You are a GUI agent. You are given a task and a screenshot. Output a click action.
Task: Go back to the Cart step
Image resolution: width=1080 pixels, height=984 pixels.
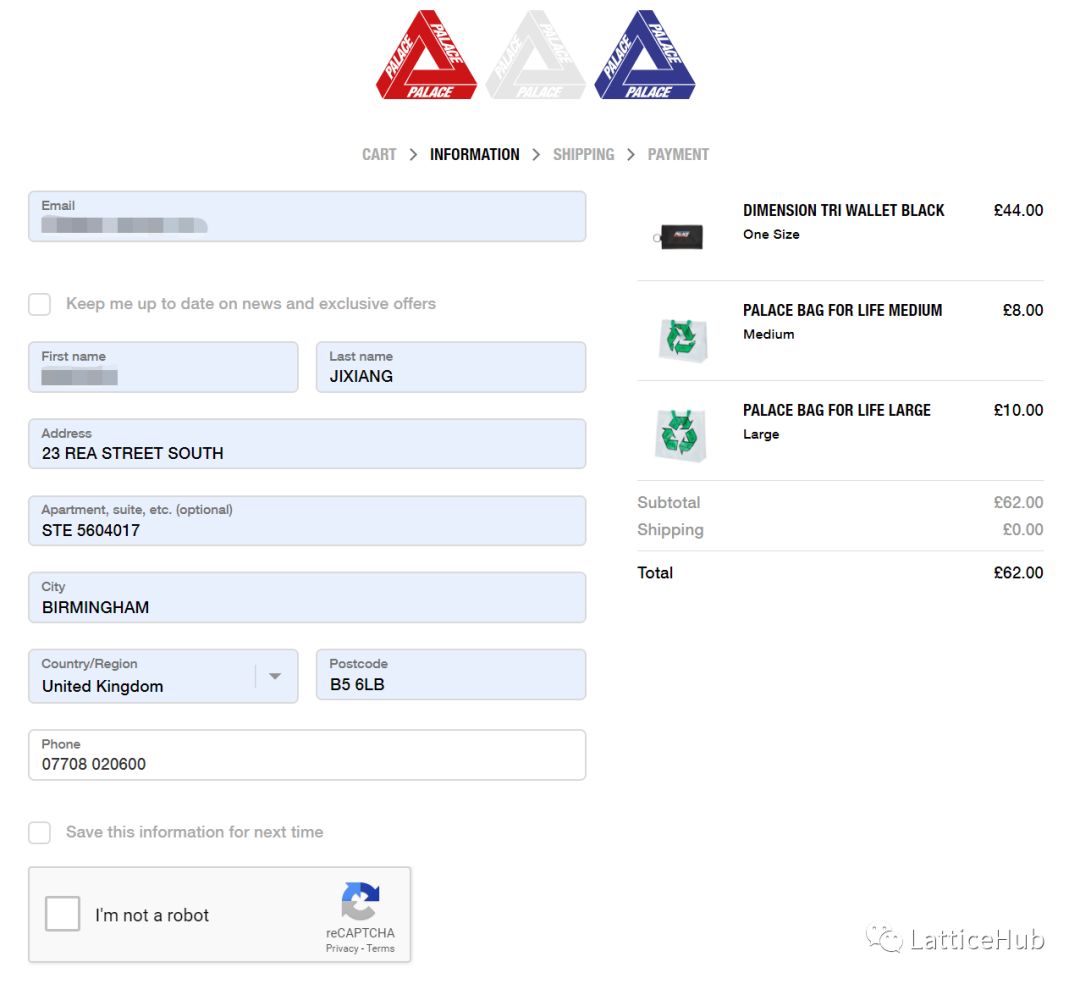(x=379, y=154)
